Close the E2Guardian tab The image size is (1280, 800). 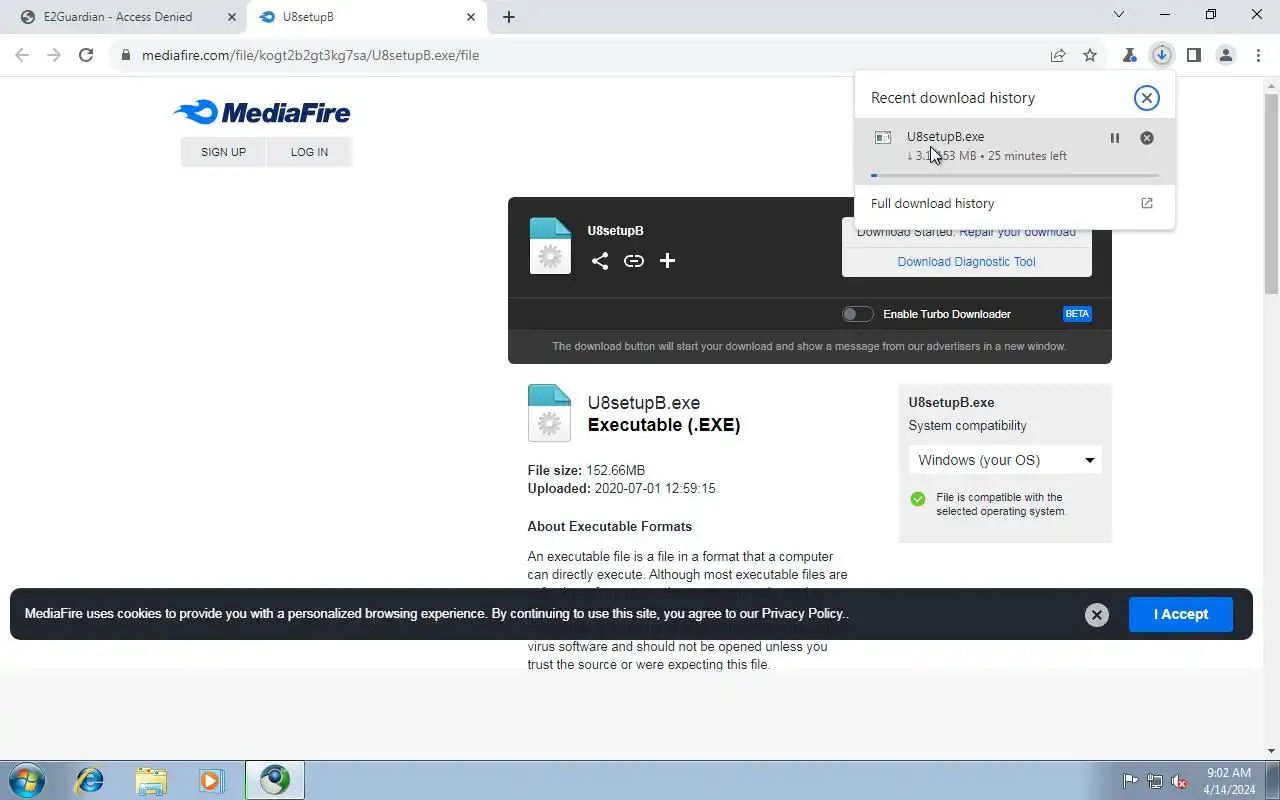click(232, 17)
